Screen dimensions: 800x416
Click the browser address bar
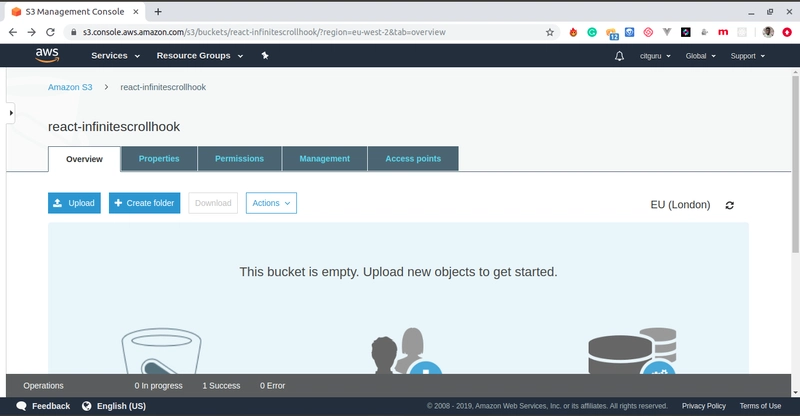tap(306, 32)
